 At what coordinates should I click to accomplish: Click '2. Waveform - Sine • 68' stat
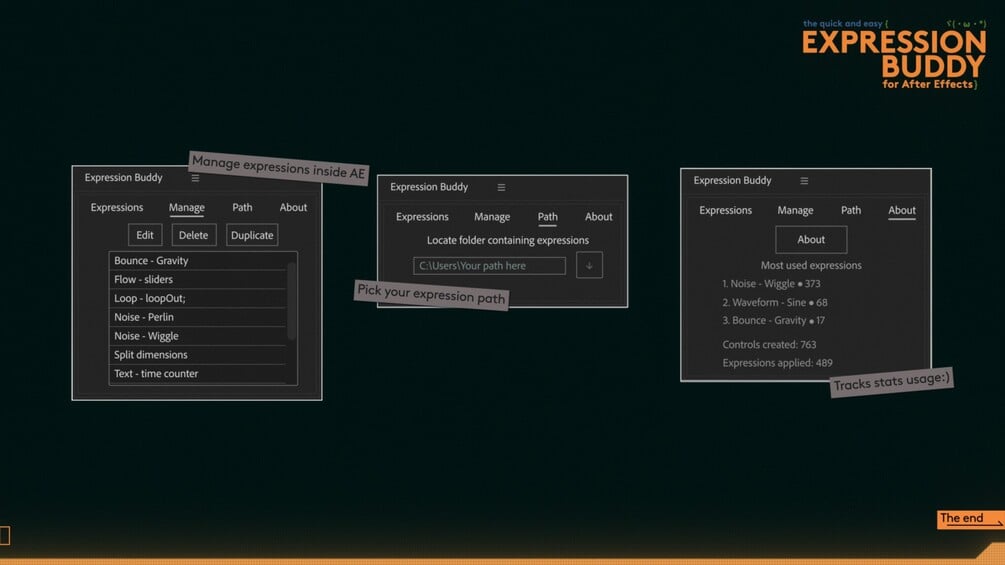(x=774, y=302)
